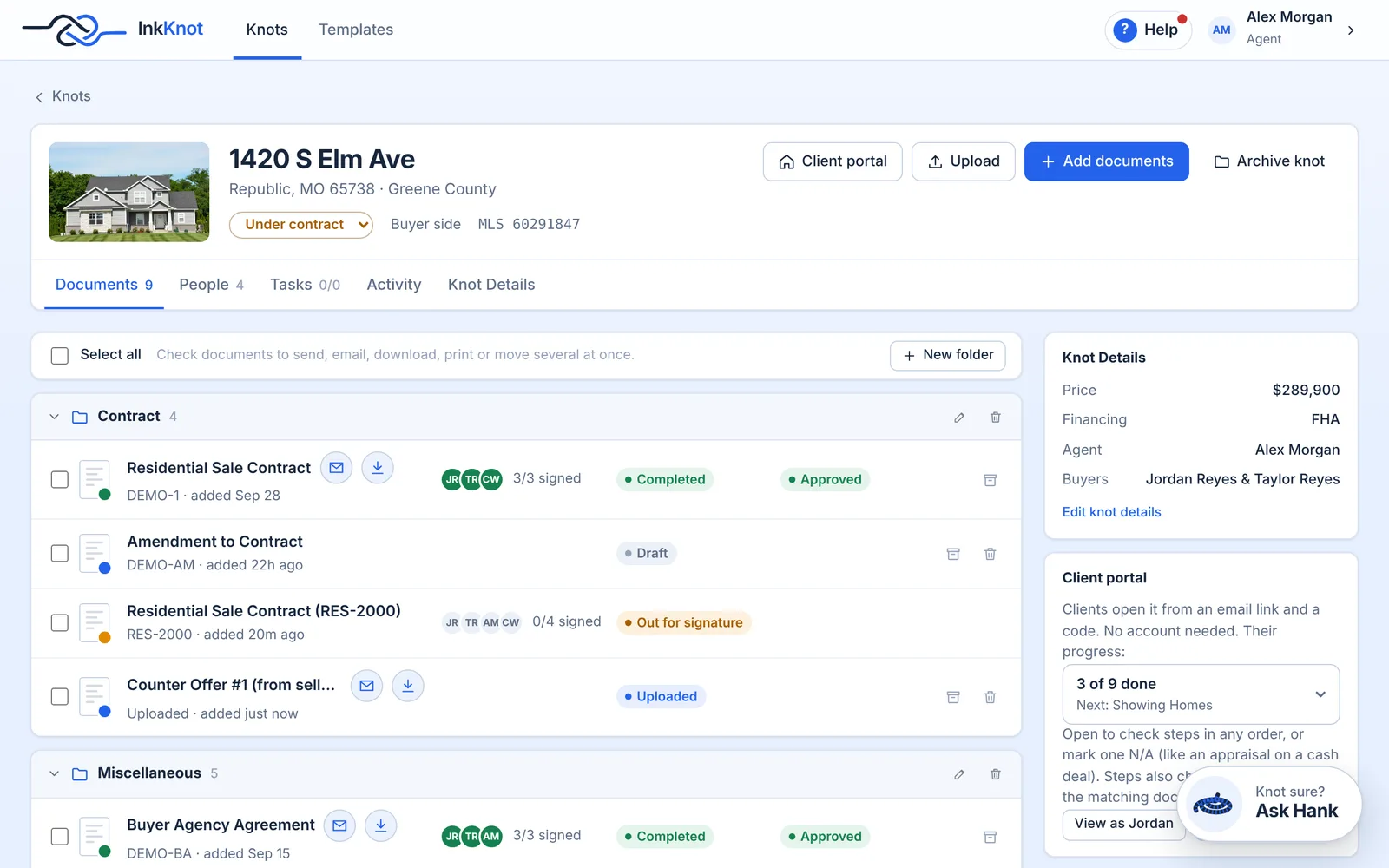
Task: Open the Ask Hank assistant
Action: 1269,804
